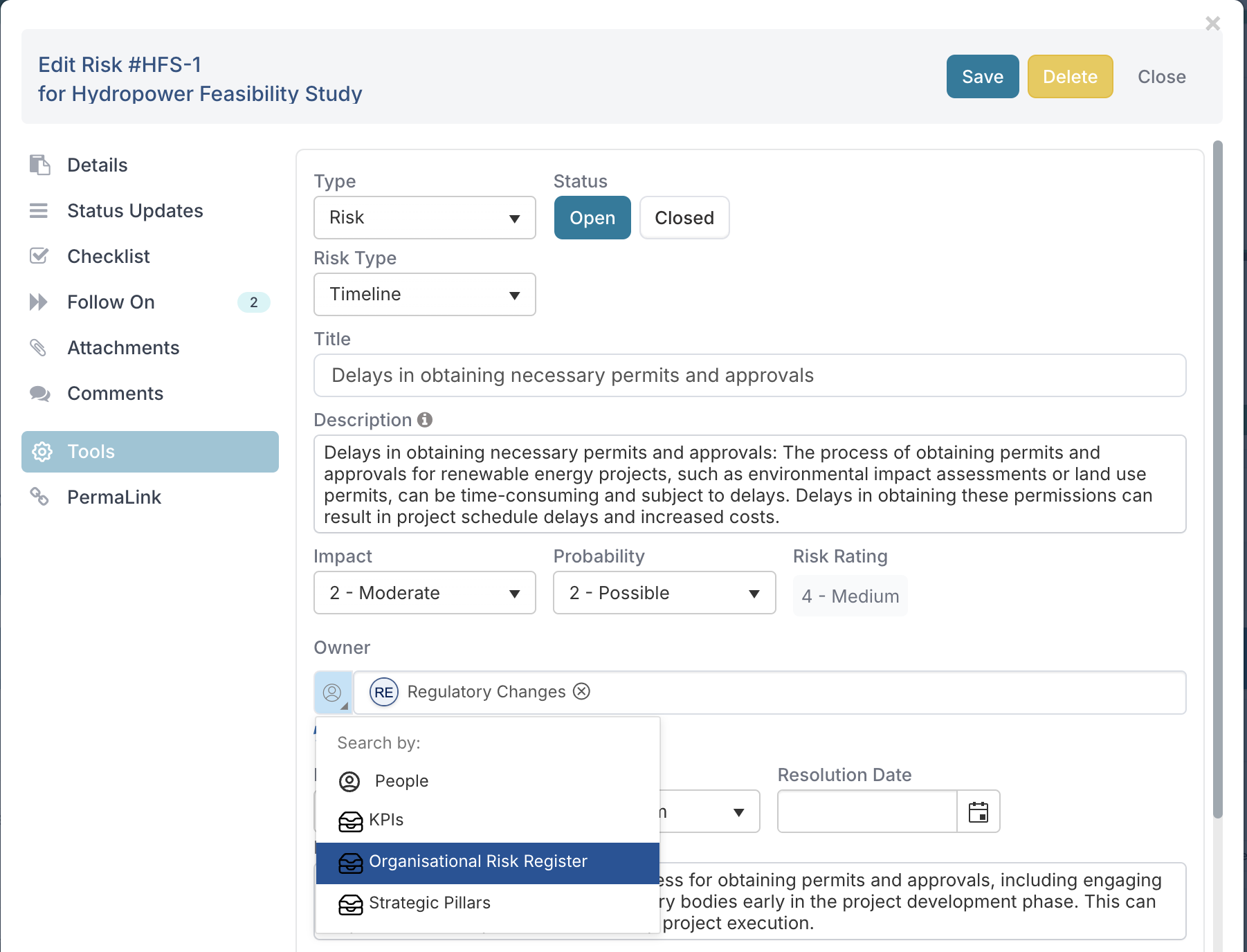Click the Tools gear icon
This screenshot has height=952, width=1247.
pyautogui.click(x=42, y=452)
